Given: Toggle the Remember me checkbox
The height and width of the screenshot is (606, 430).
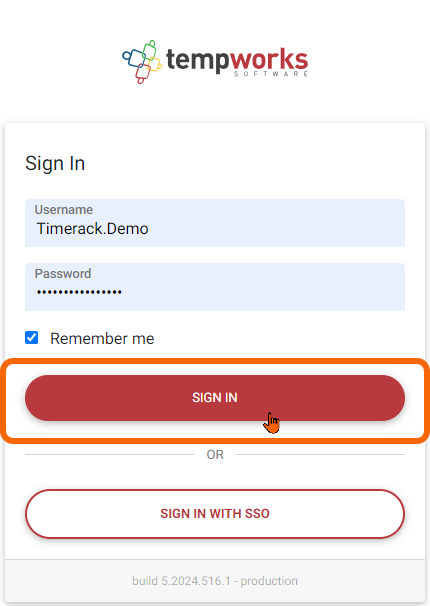Looking at the screenshot, I should (x=32, y=338).
